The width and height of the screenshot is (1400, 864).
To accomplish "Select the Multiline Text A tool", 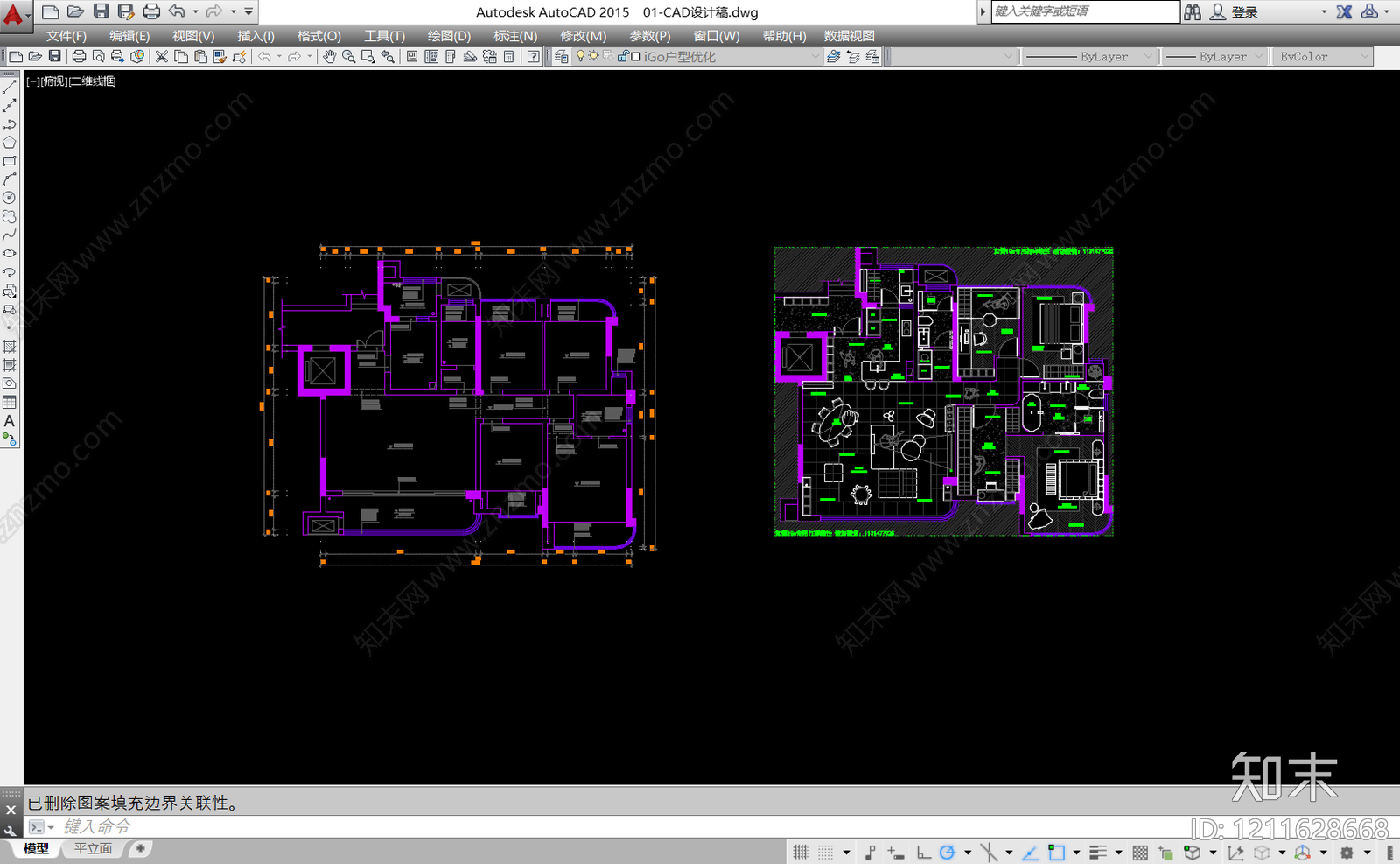I will click(x=10, y=421).
